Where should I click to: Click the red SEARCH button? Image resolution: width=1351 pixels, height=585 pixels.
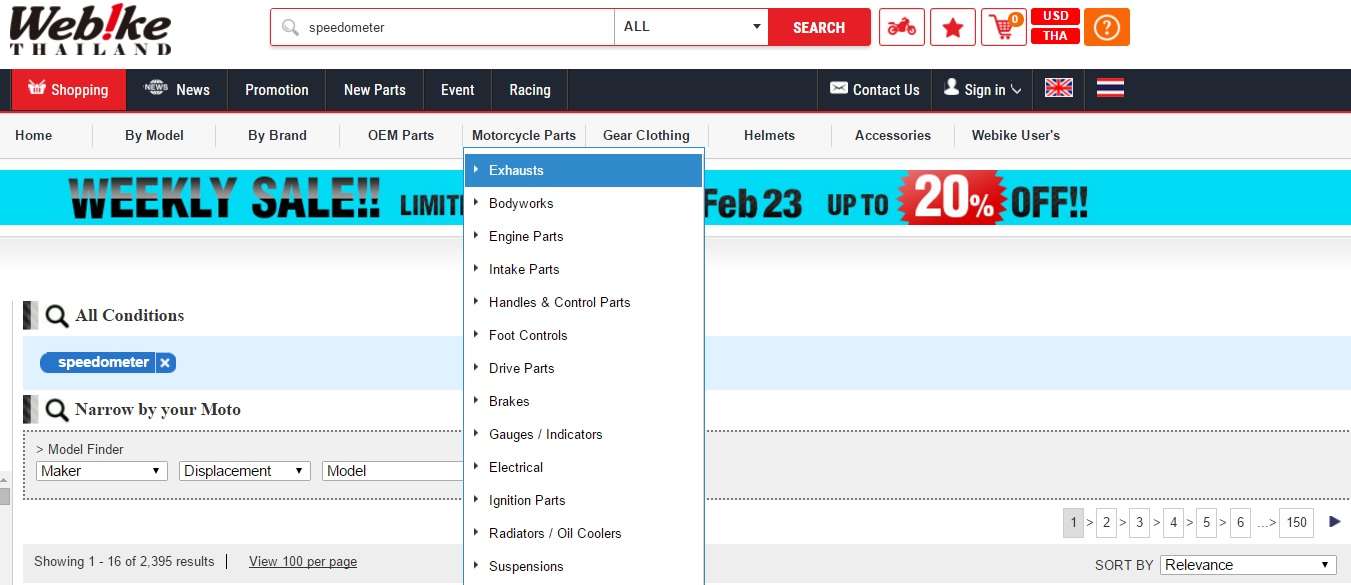pos(819,28)
